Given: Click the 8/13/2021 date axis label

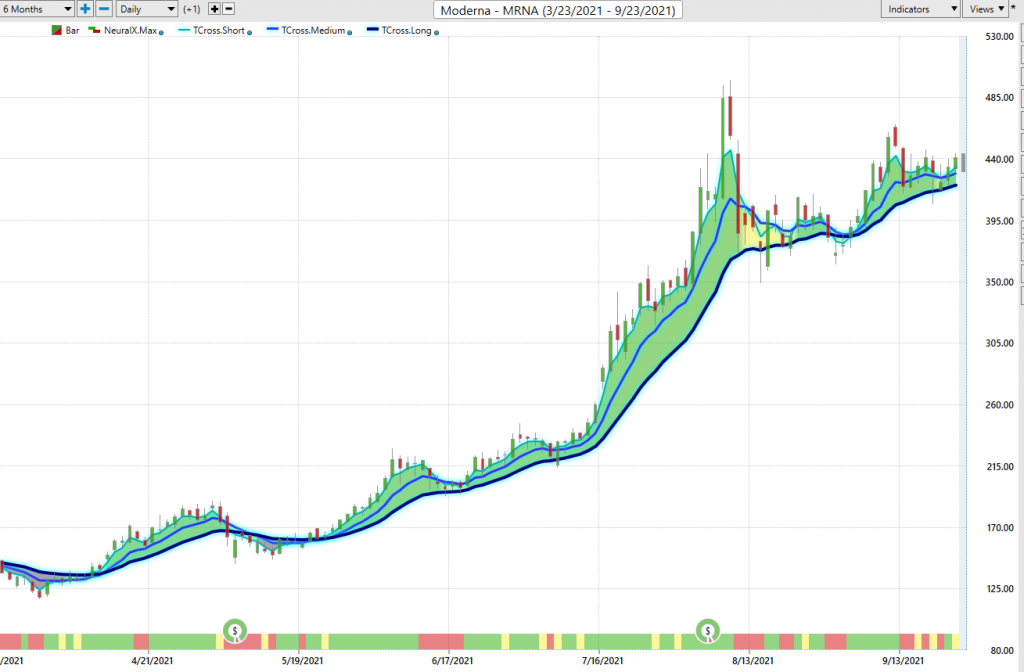Looking at the screenshot, I should (x=753, y=661).
